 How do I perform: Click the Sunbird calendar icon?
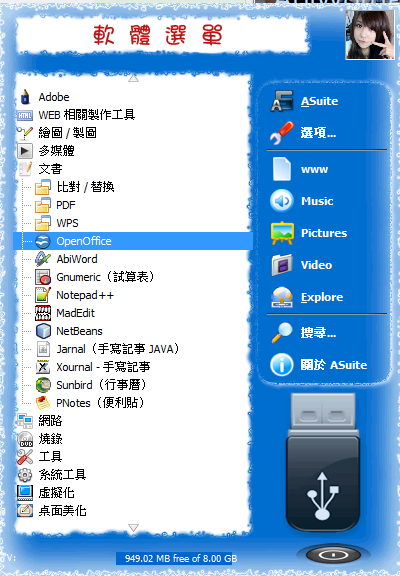point(43,385)
